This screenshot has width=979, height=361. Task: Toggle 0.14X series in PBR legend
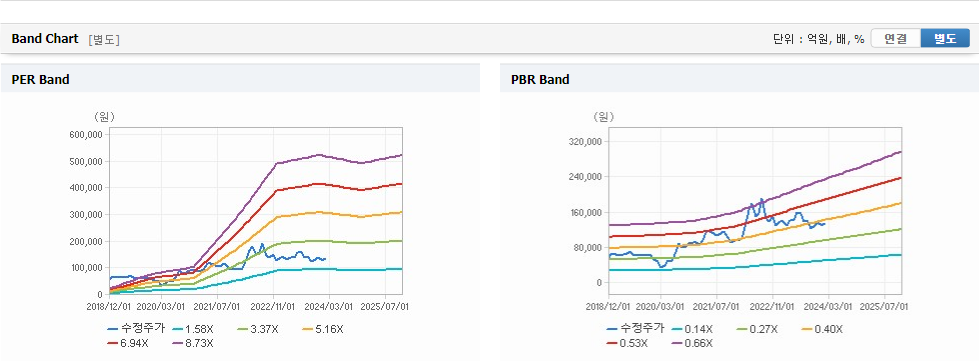pyautogui.click(x=691, y=329)
